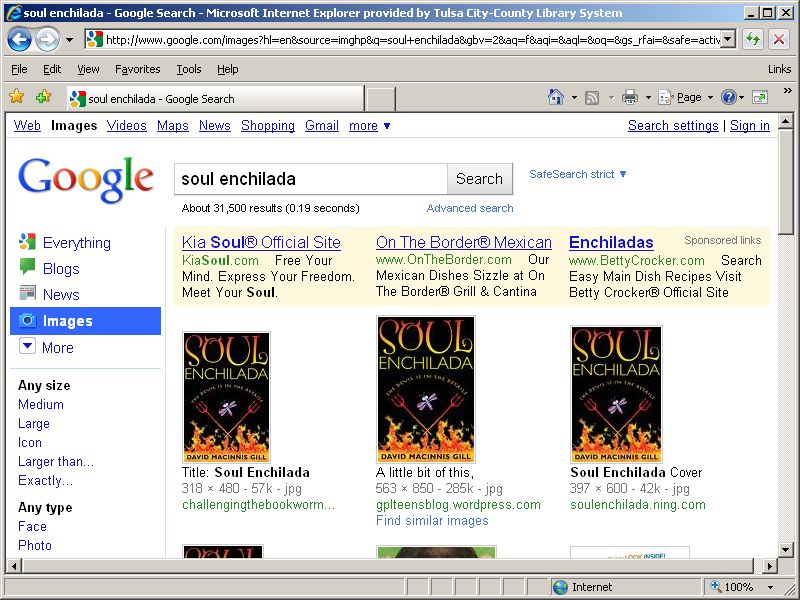This screenshot has height=600, width=800.
Task: Click the Forward navigation arrow
Action: pos(47,40)
